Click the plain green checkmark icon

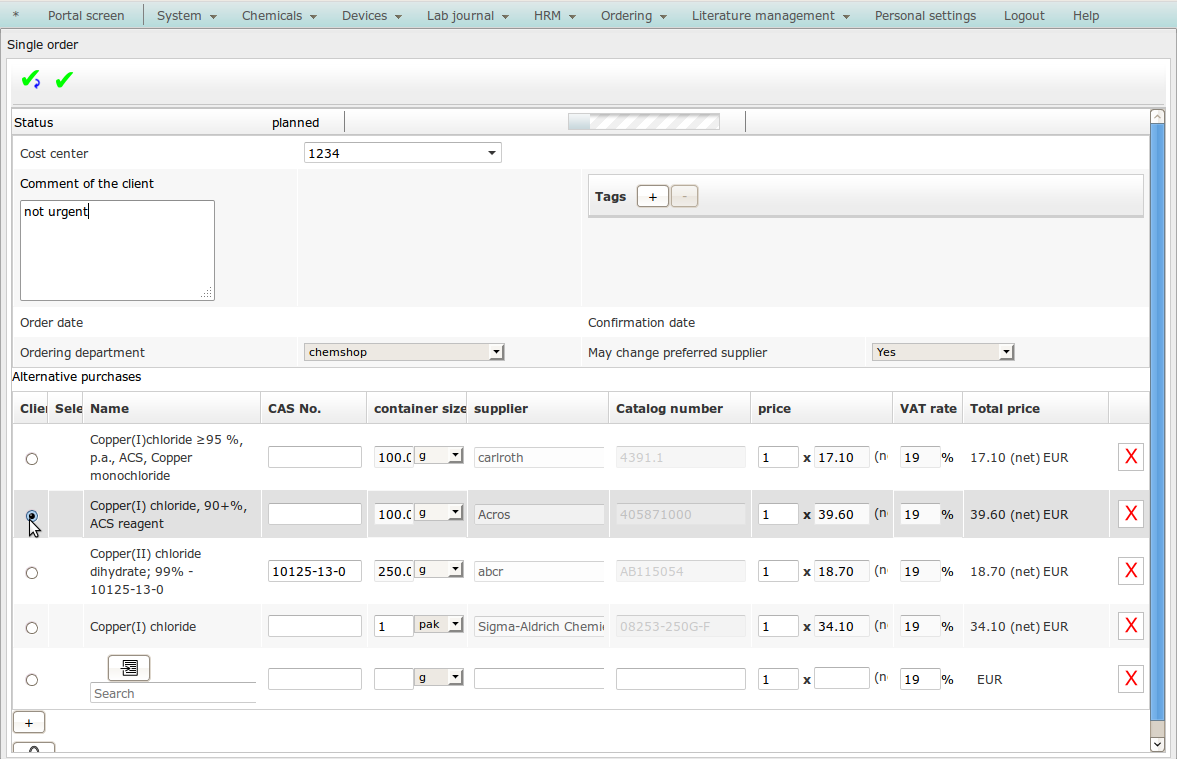(x=64, y=80)
